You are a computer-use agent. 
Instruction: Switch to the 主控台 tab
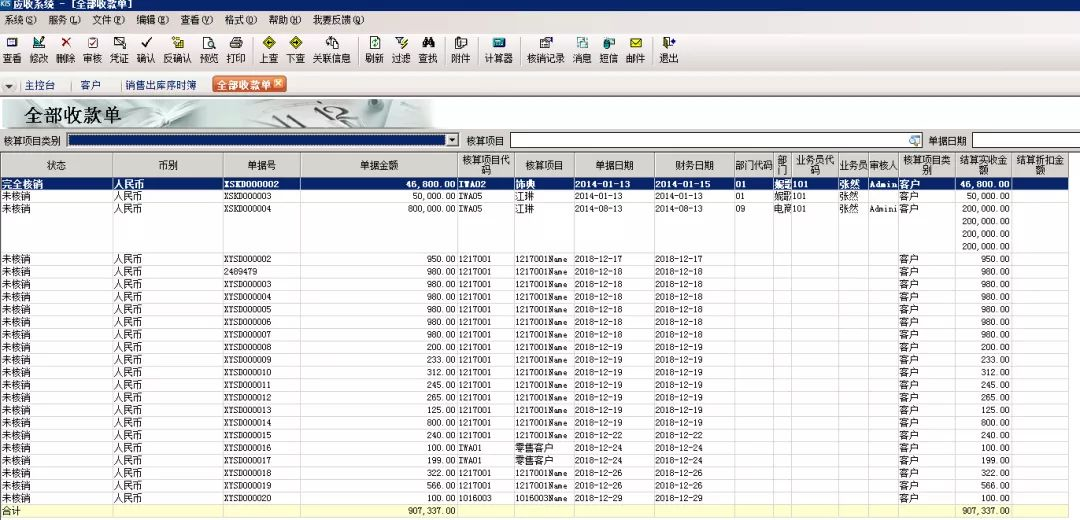[x=39, y=86]
